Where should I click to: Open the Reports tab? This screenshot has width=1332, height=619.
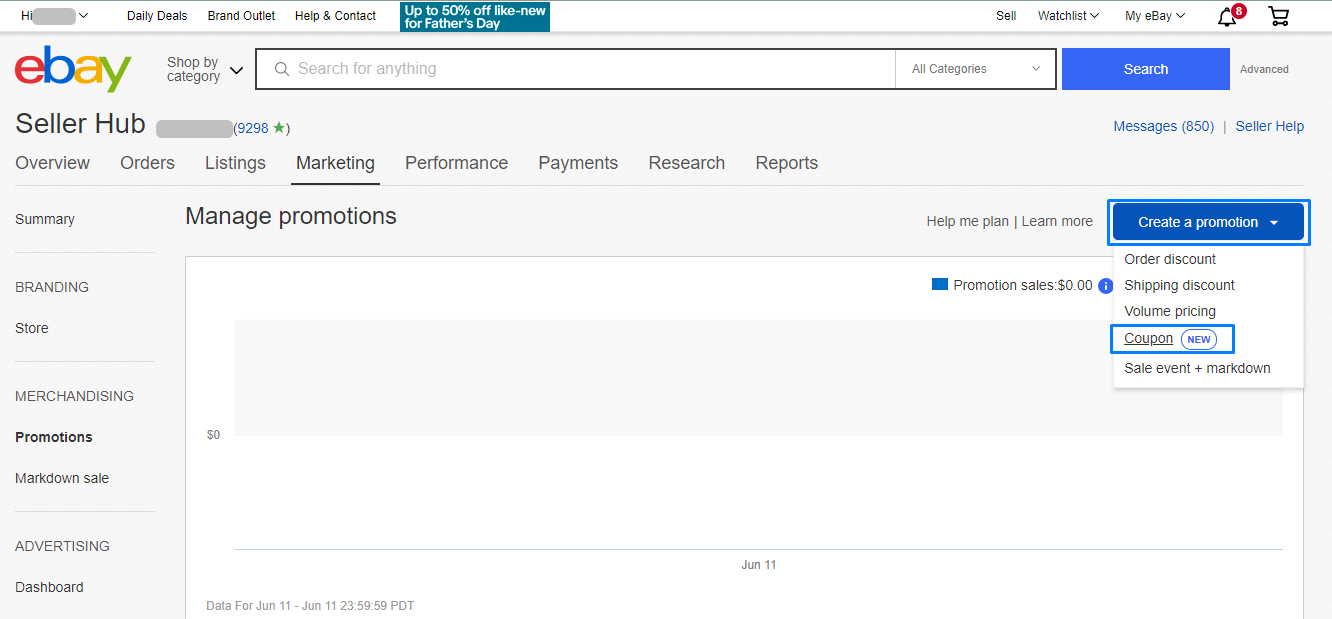coord(786,163)
